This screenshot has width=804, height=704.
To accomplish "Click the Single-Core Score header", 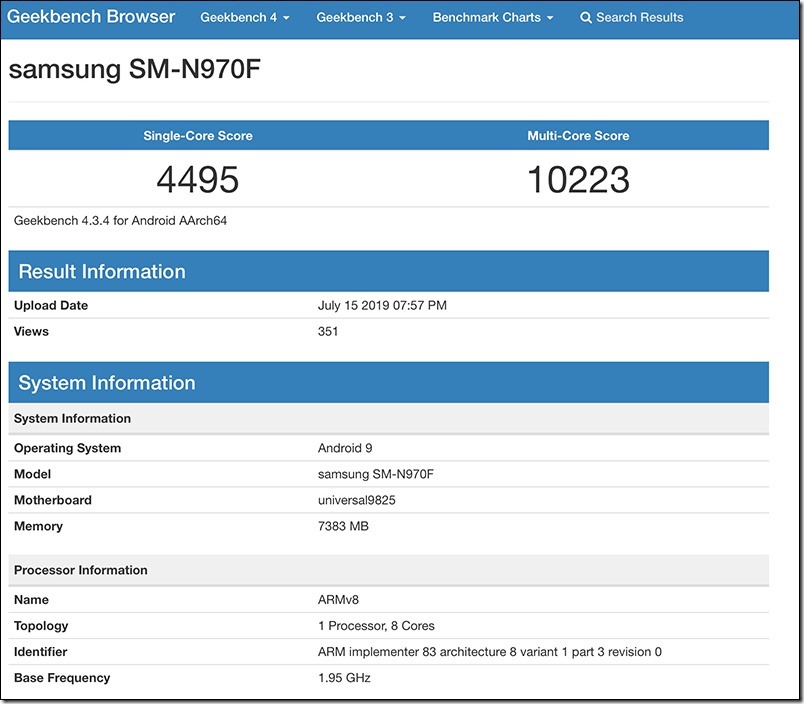I will pos(198,136).
